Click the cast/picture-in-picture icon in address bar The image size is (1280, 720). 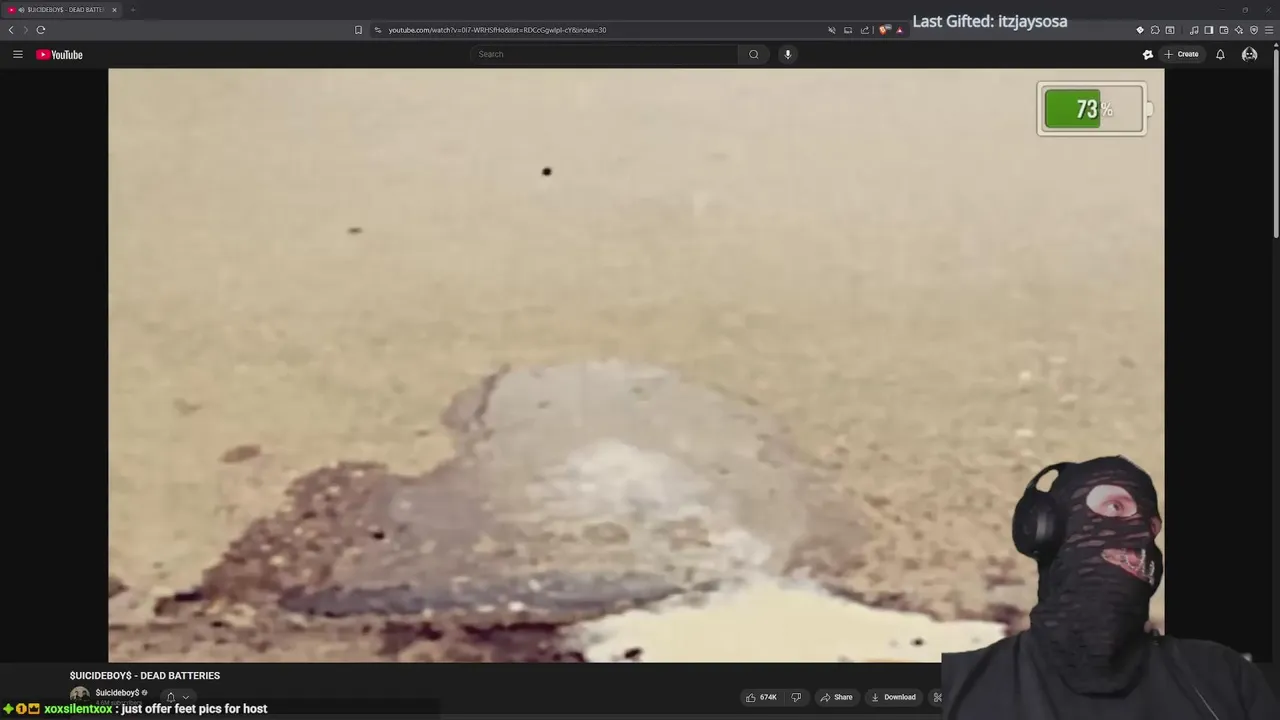click(848, 30)
